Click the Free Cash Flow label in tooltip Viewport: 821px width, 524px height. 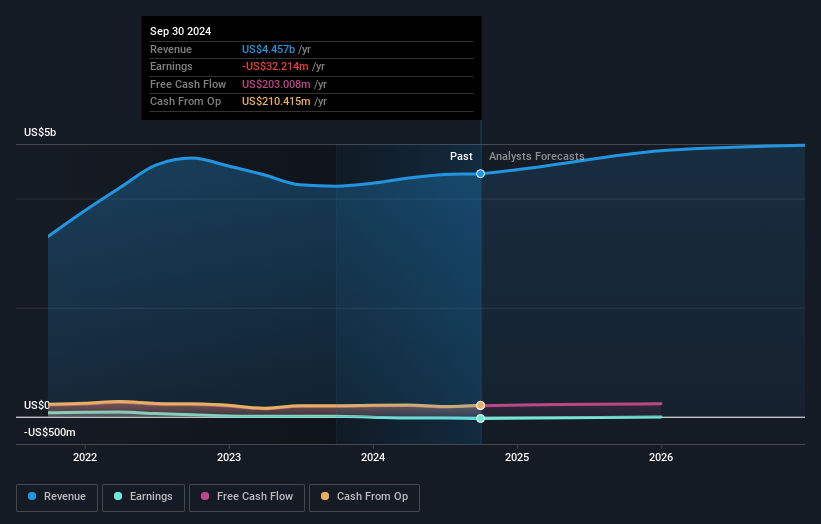[x=188, y=84]
